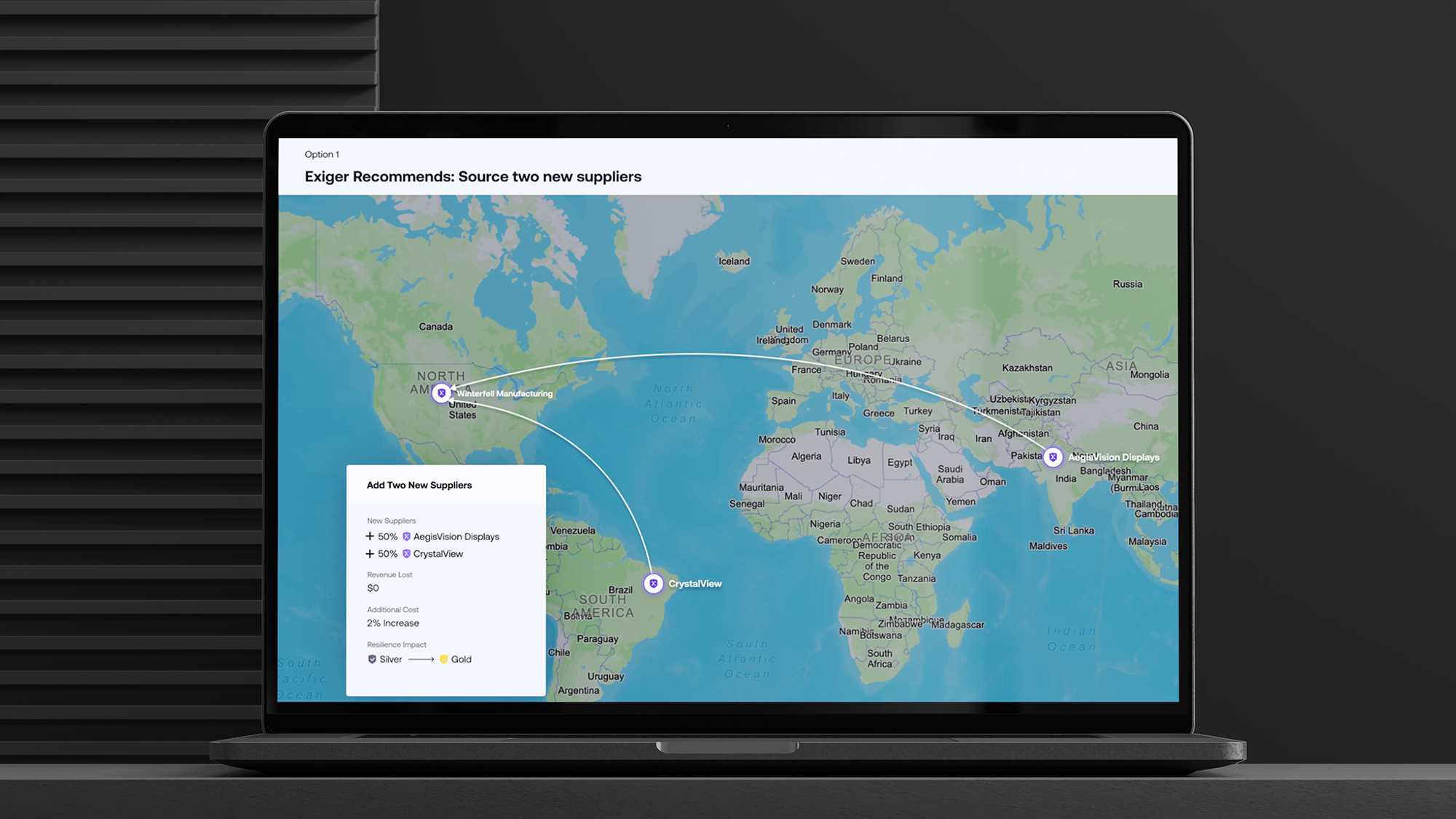Click the Winterfell Manufacturing map label text
Screen dimensions: 1456x819
click(x=505, y=394)
